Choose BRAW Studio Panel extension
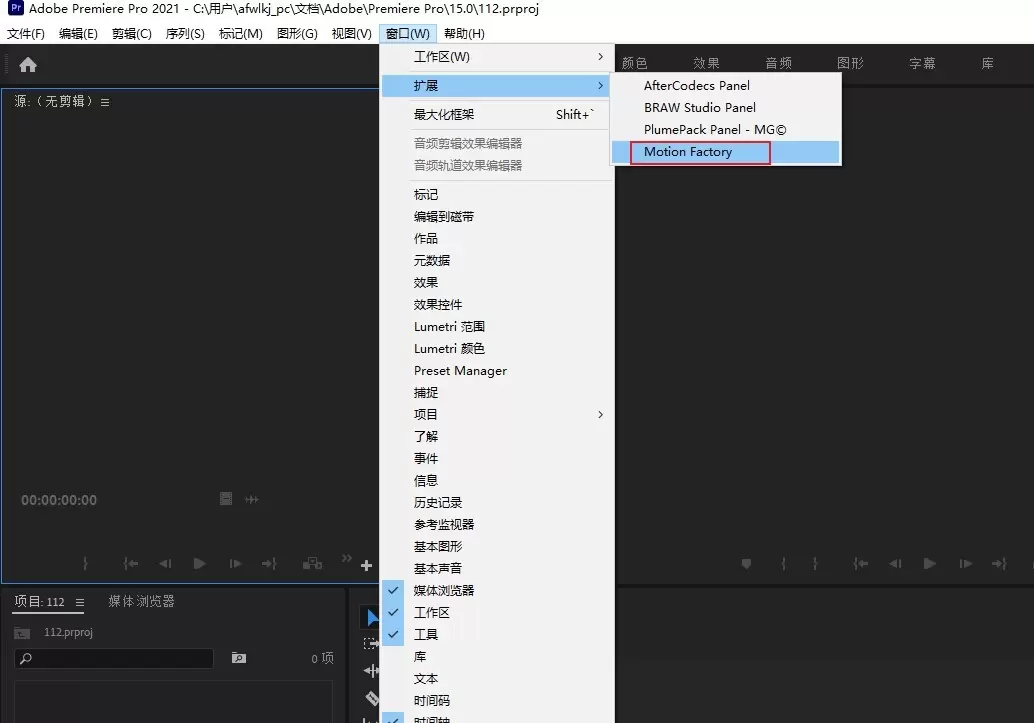Viewport: 1034px width, 723px height. coord(725,108)
